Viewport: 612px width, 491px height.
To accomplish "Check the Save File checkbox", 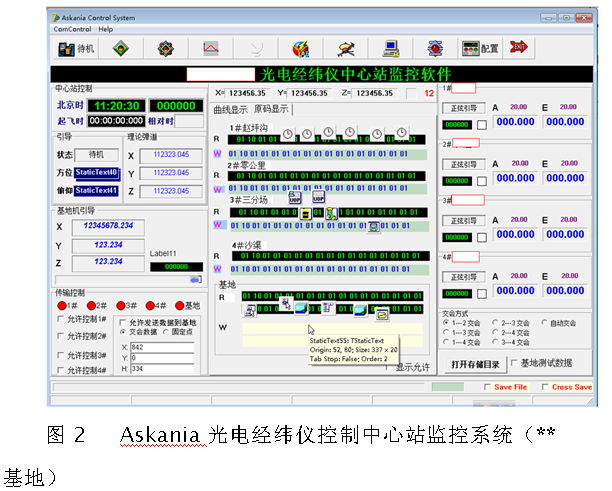I will click(x=487, y=387).
